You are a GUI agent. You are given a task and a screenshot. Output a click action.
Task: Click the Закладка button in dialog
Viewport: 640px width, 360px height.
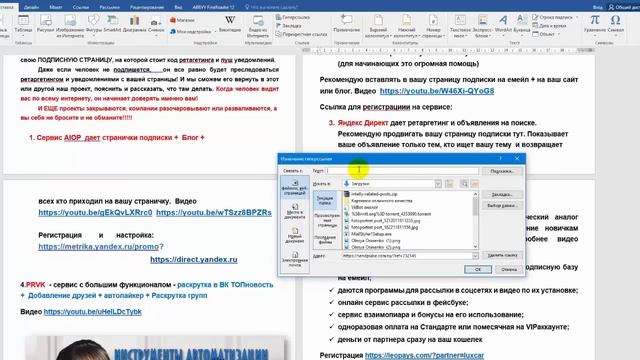click(502, 195)
